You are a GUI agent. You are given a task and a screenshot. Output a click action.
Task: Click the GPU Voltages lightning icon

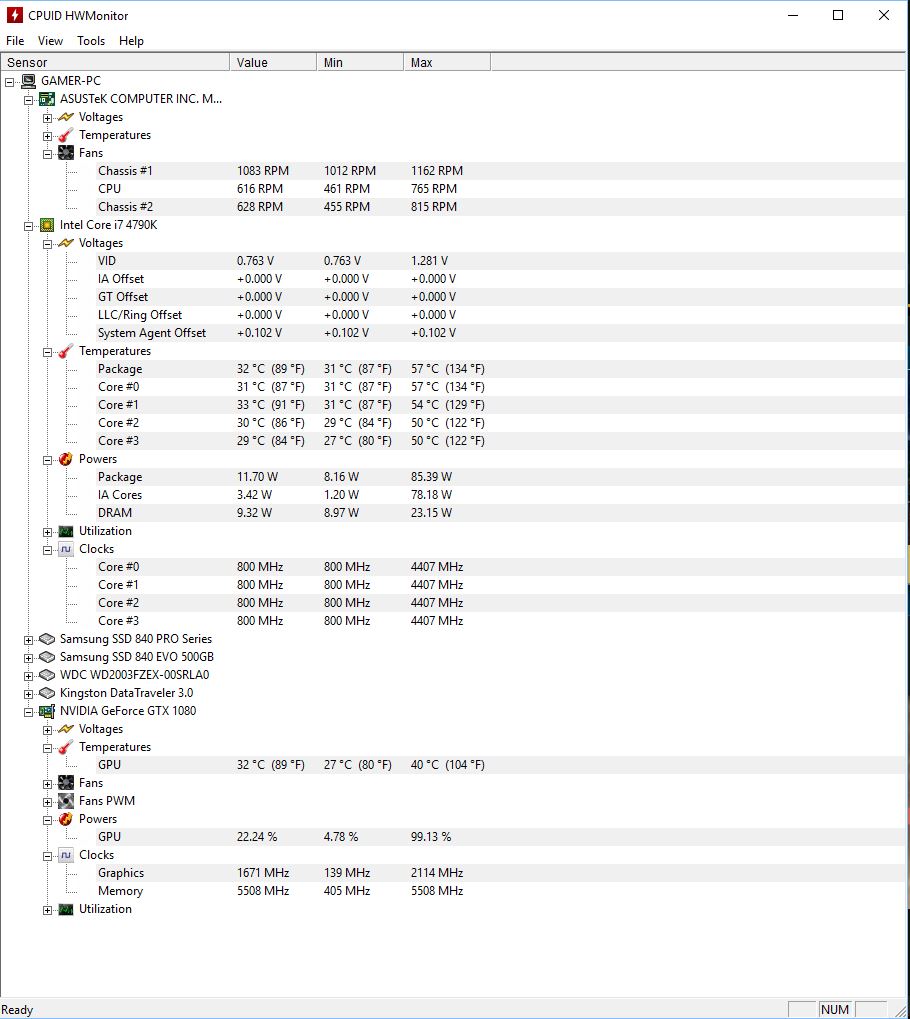[66, 729]
